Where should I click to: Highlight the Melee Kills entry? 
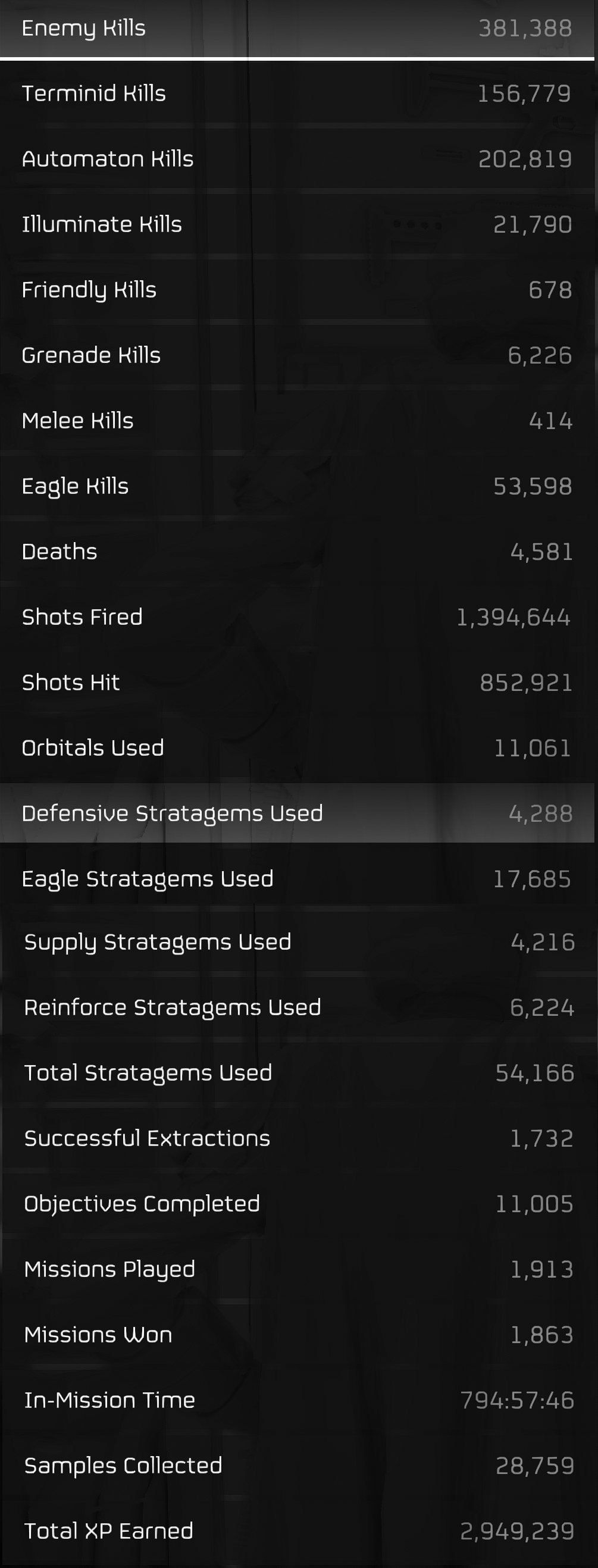pyautogui.click(x=297, y=421)
